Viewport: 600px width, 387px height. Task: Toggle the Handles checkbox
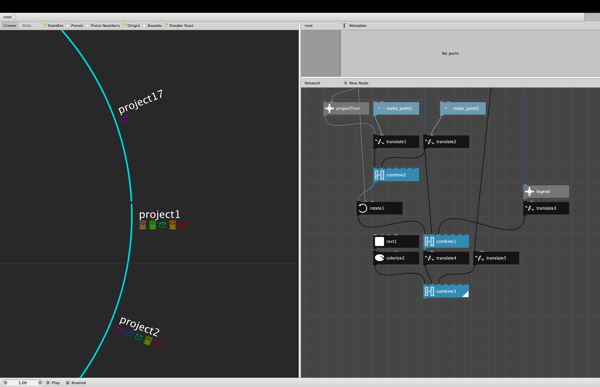pos(44,26)
